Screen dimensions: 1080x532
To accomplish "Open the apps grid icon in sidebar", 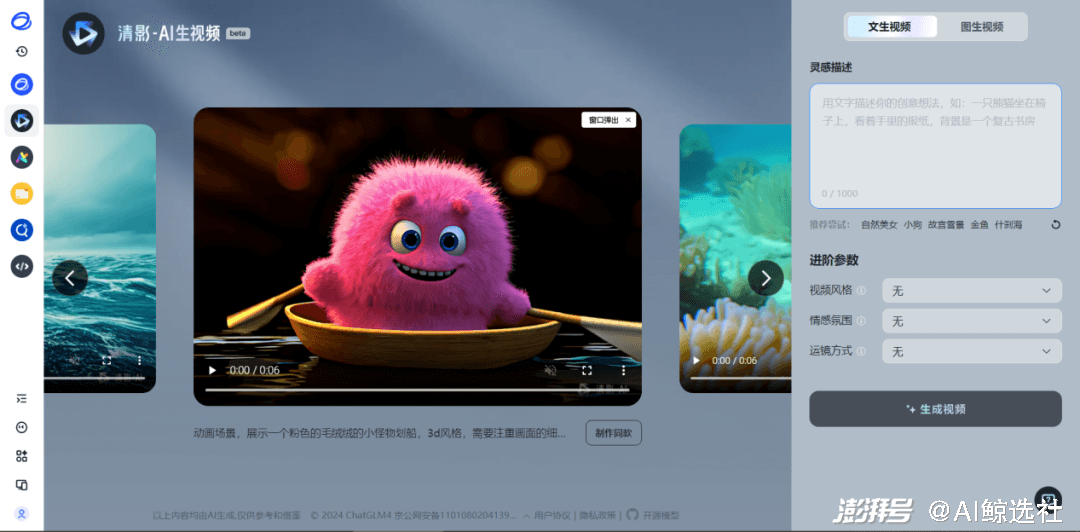I will (21, 456).
